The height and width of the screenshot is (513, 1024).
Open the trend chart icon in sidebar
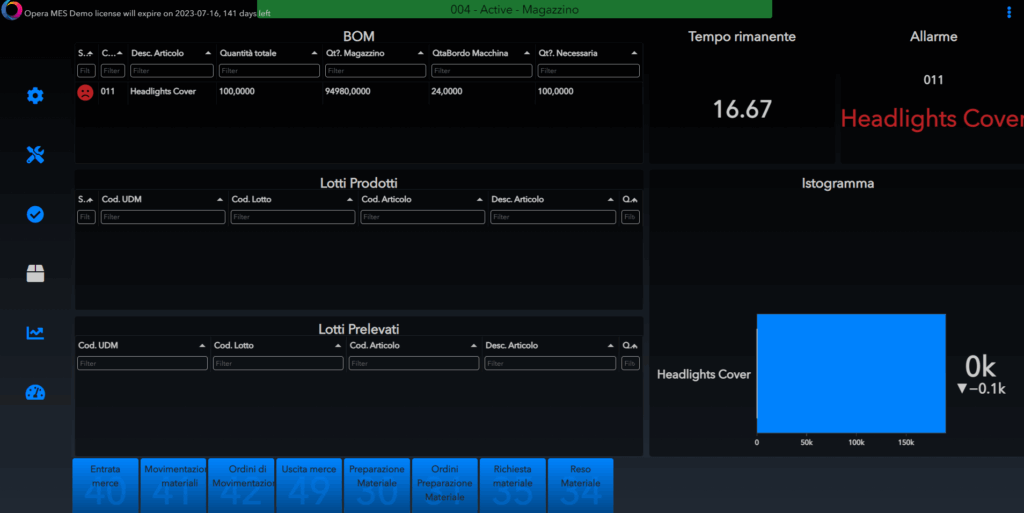35,333
